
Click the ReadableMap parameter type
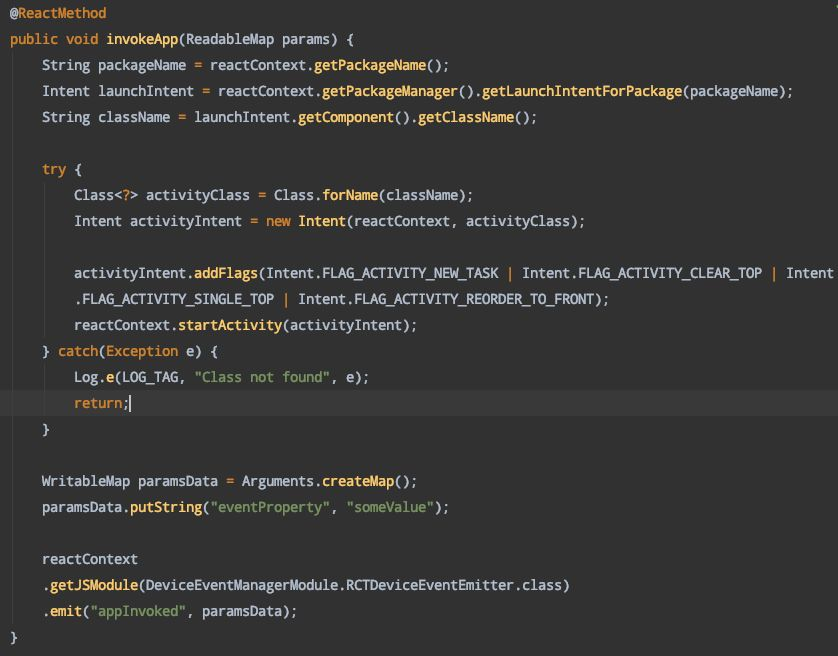click(x=230, y=40)
